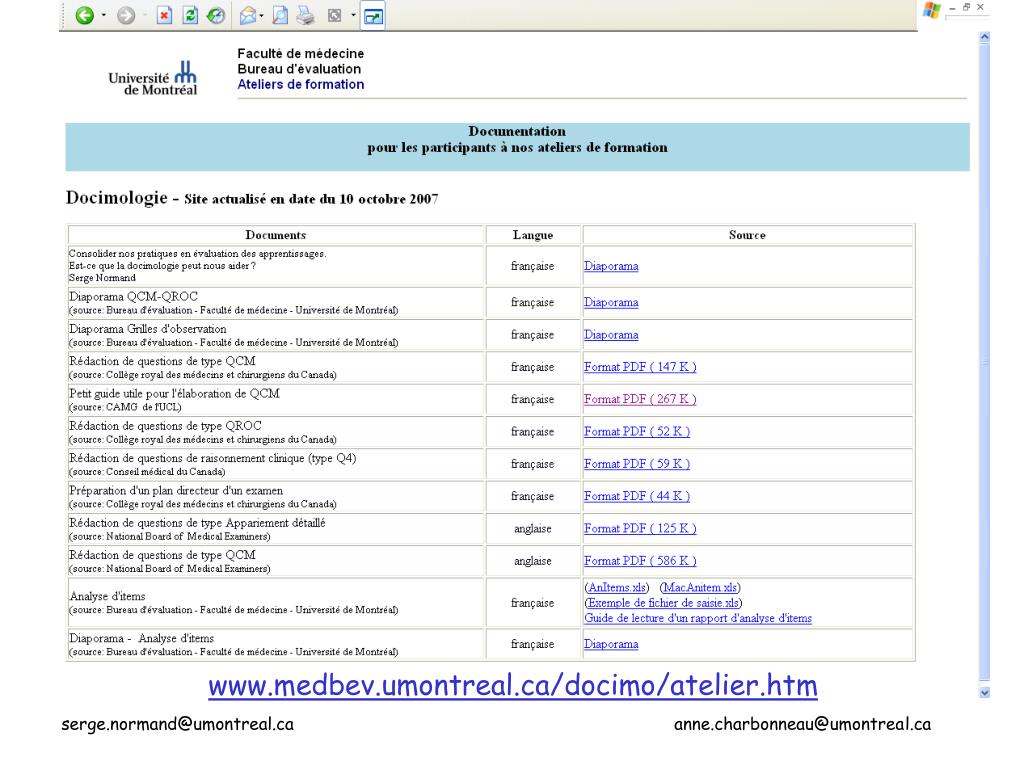Click 'Rédaction de questions de raisonnement clinique' text
The height and width of the screenshot is (768, 1024).
pos(213,458)
